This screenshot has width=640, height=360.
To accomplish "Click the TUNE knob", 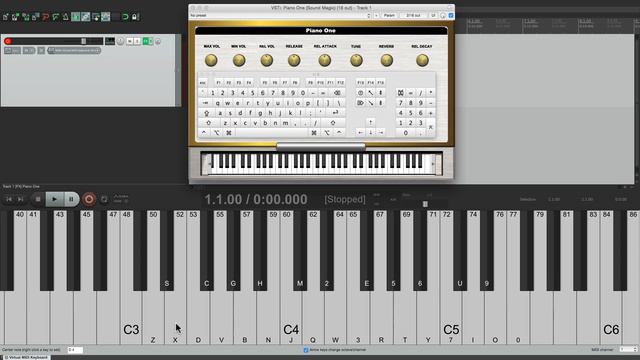I will 356,60.
